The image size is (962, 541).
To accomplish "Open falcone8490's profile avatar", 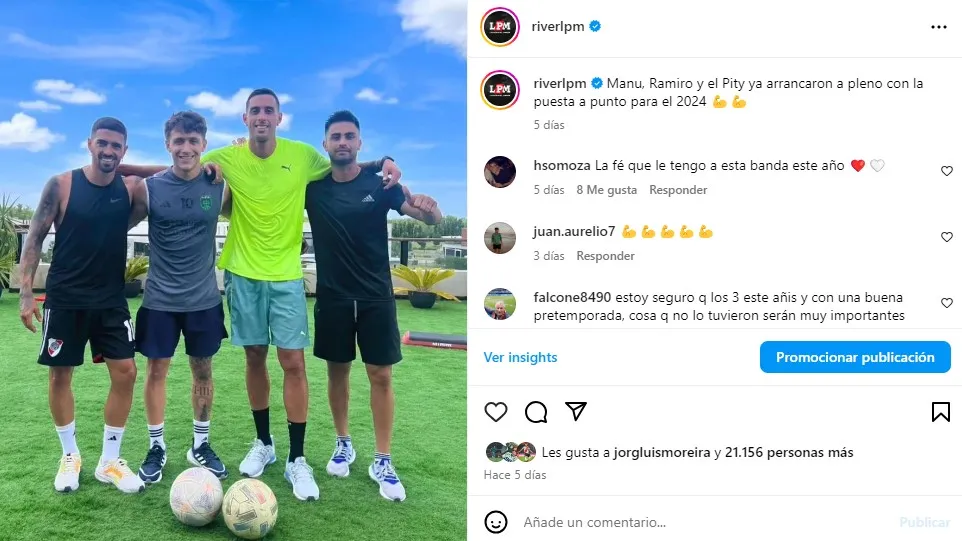I will click(500, 304).
